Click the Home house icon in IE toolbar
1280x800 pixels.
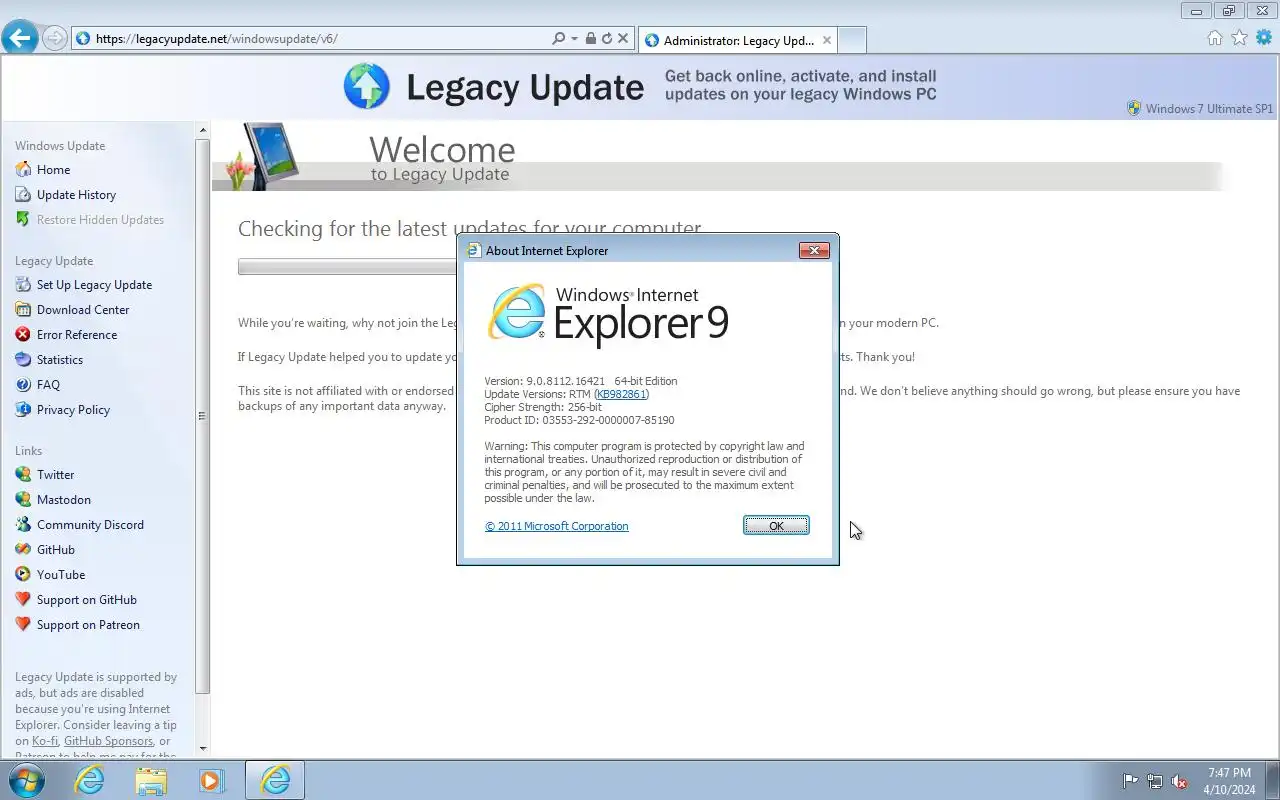[x=1214, y=38]
